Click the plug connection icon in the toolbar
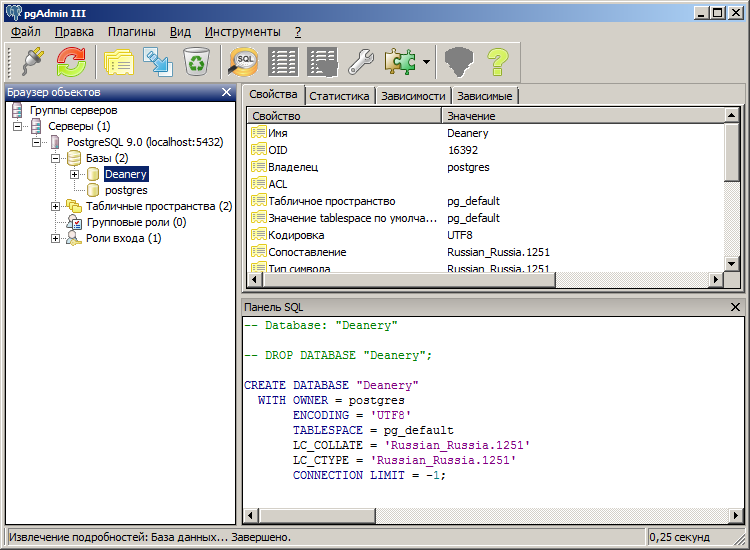 tap(33, 62)
